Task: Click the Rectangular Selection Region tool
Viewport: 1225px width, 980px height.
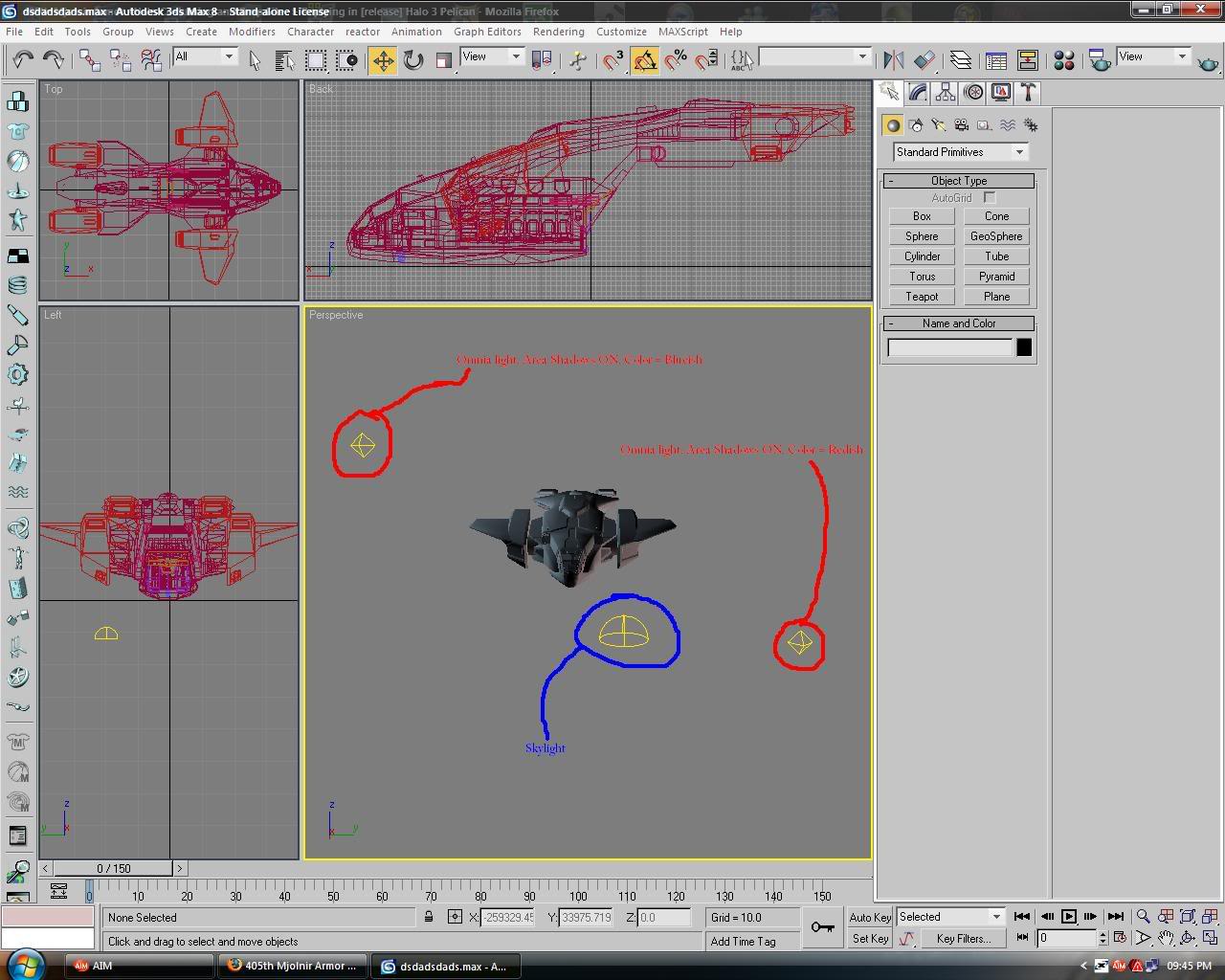Action: coord(316,60)
